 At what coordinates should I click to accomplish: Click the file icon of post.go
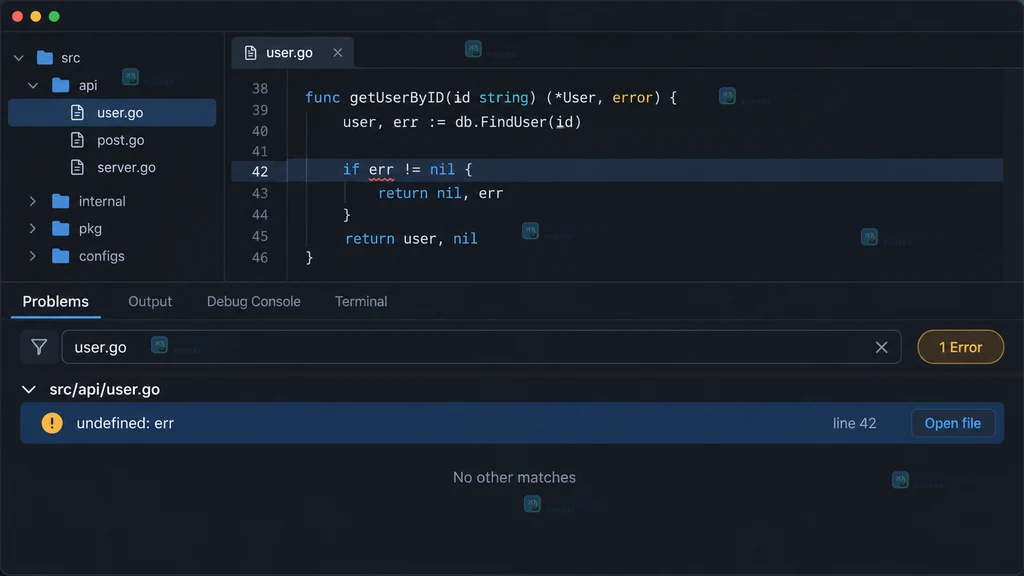(x=77, y=140)
